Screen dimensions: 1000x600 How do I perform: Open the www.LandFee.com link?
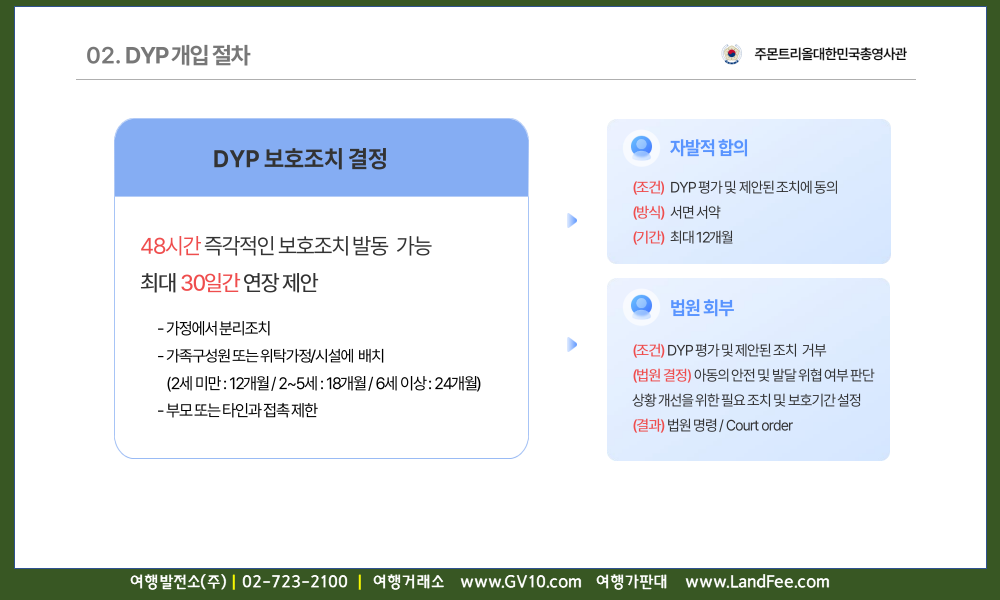tap(757, 582)
